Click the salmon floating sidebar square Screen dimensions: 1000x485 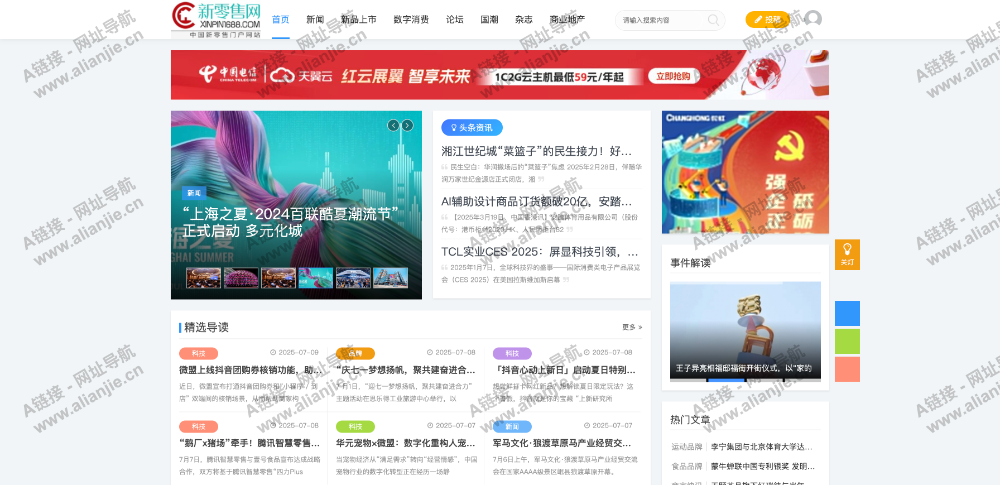click(x=847, y=369)
